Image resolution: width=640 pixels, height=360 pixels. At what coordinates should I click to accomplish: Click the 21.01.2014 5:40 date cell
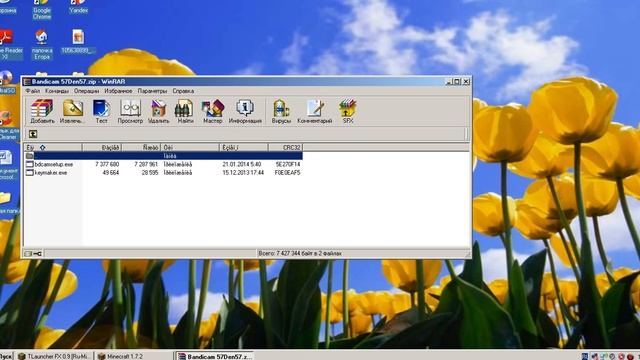pos(242,164)
